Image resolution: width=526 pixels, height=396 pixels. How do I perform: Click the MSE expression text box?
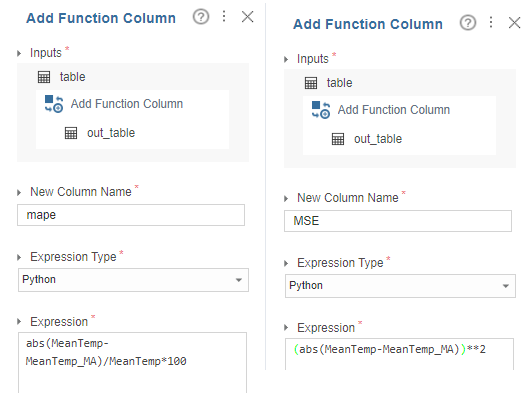click(399, 354)
